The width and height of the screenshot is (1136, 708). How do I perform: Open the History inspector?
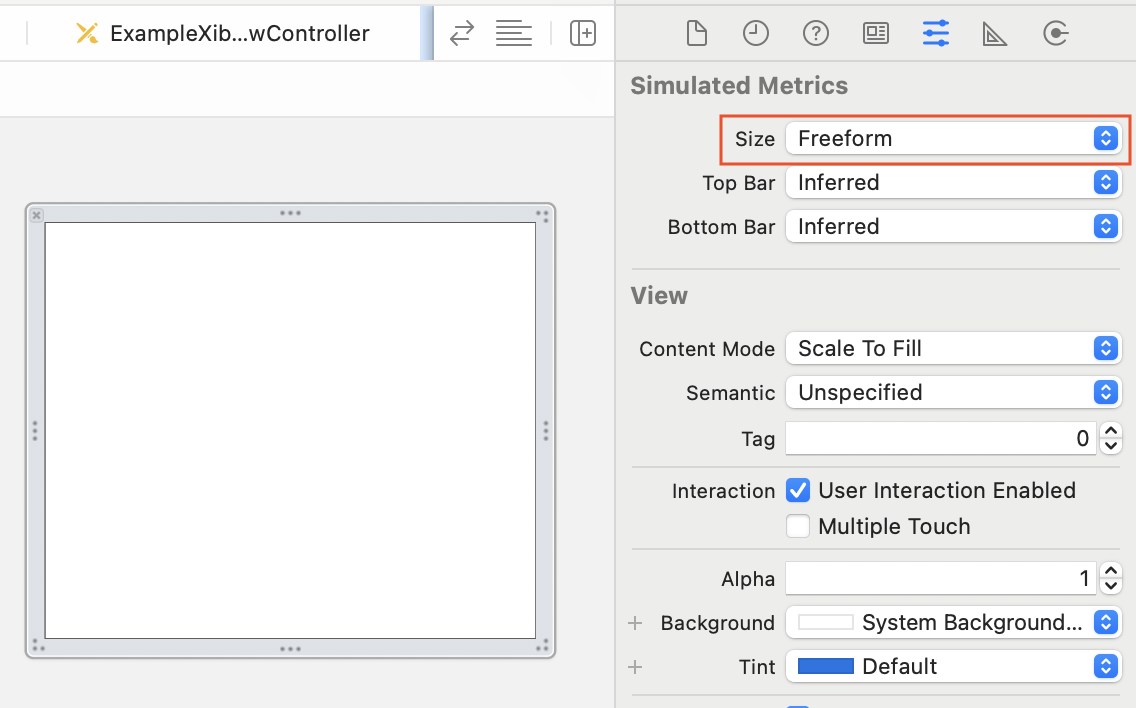point(756,34)
